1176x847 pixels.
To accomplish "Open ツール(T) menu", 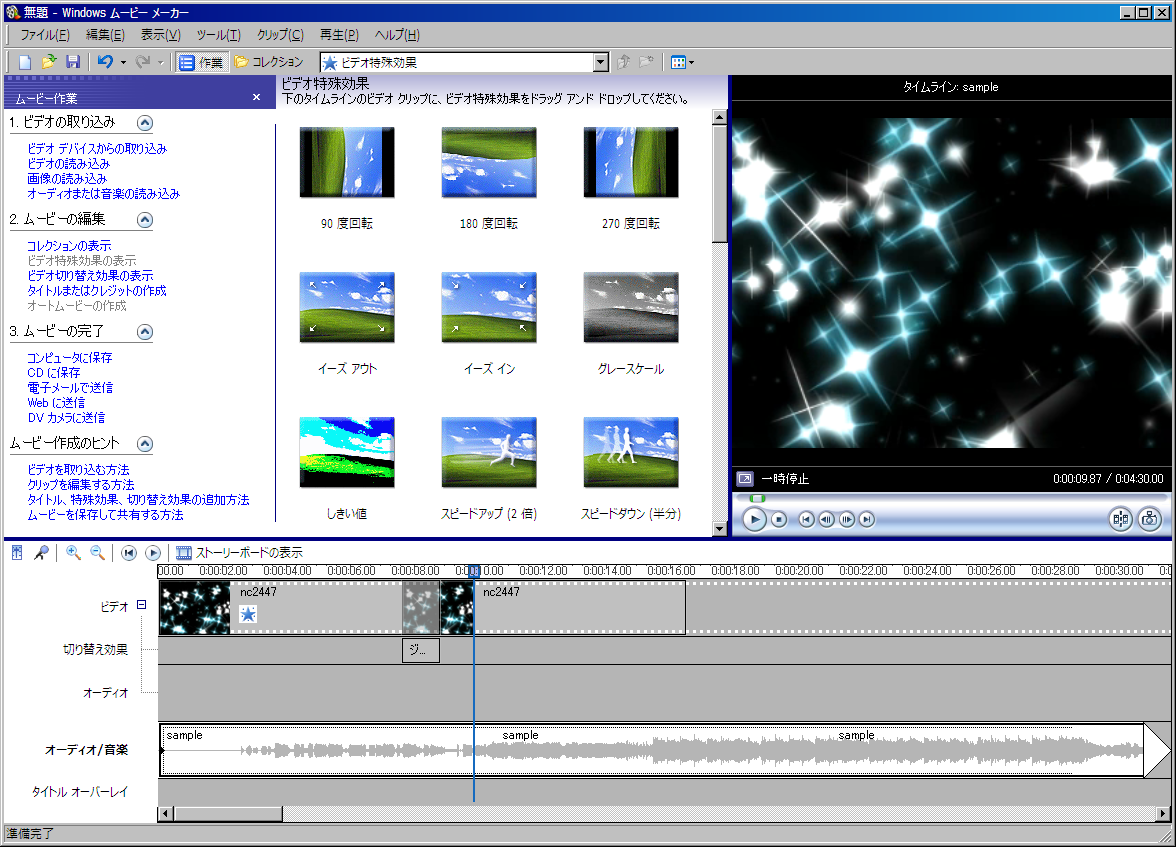I will pyautogui.click(x=218, y=35).
